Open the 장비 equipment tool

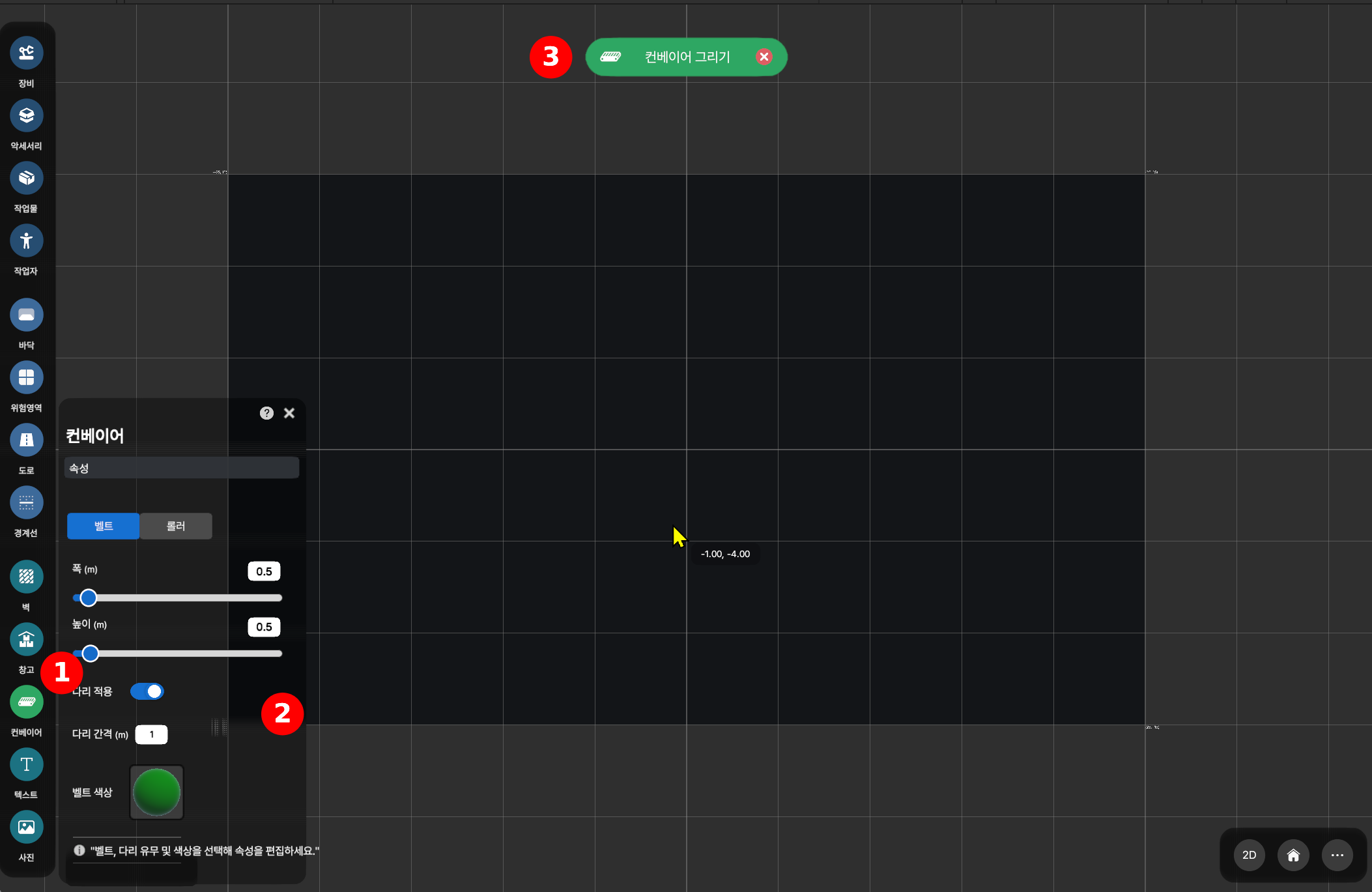(x=26, y=53)
